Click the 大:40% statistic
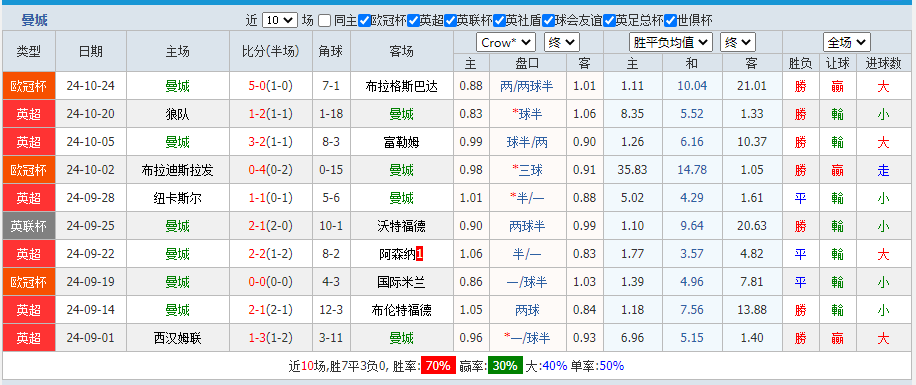916x385 pixels. click(546, 366)
